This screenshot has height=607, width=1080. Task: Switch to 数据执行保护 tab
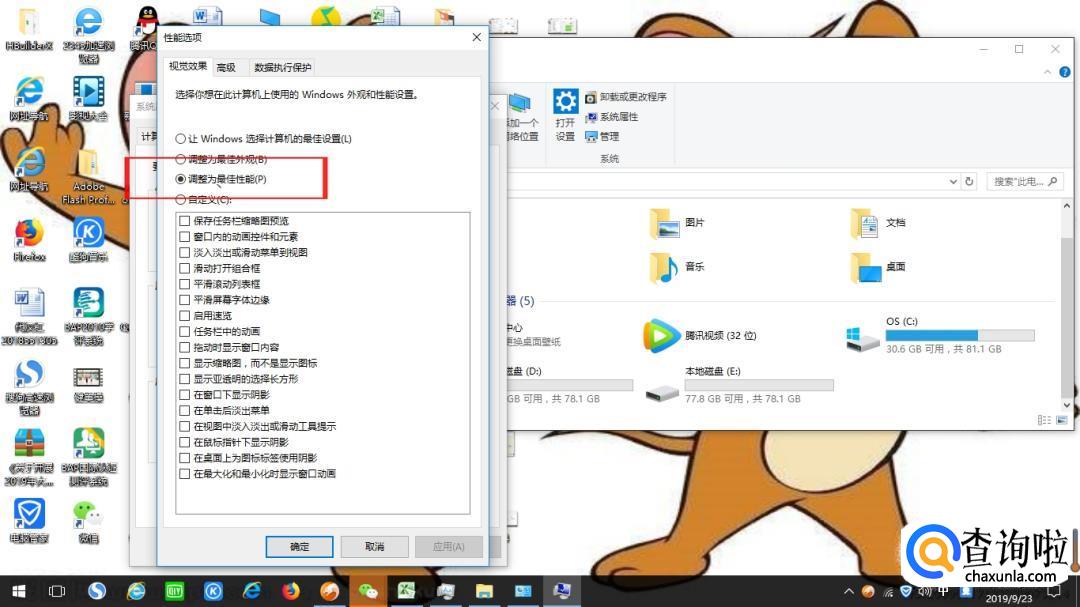[283, 68]
